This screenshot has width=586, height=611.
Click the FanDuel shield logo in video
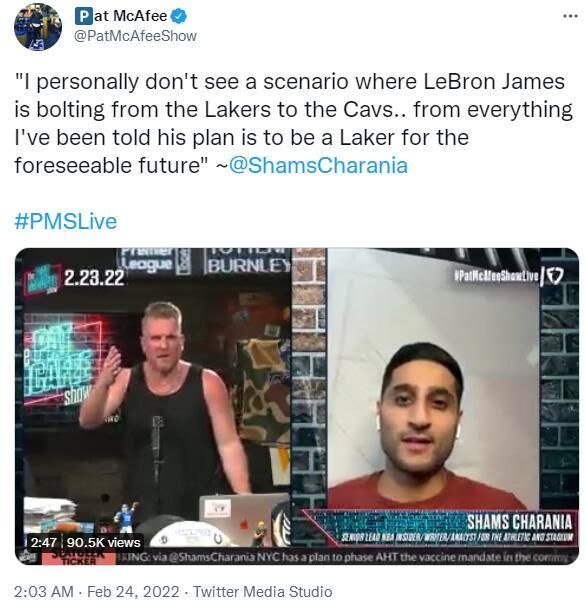(555, 277)
